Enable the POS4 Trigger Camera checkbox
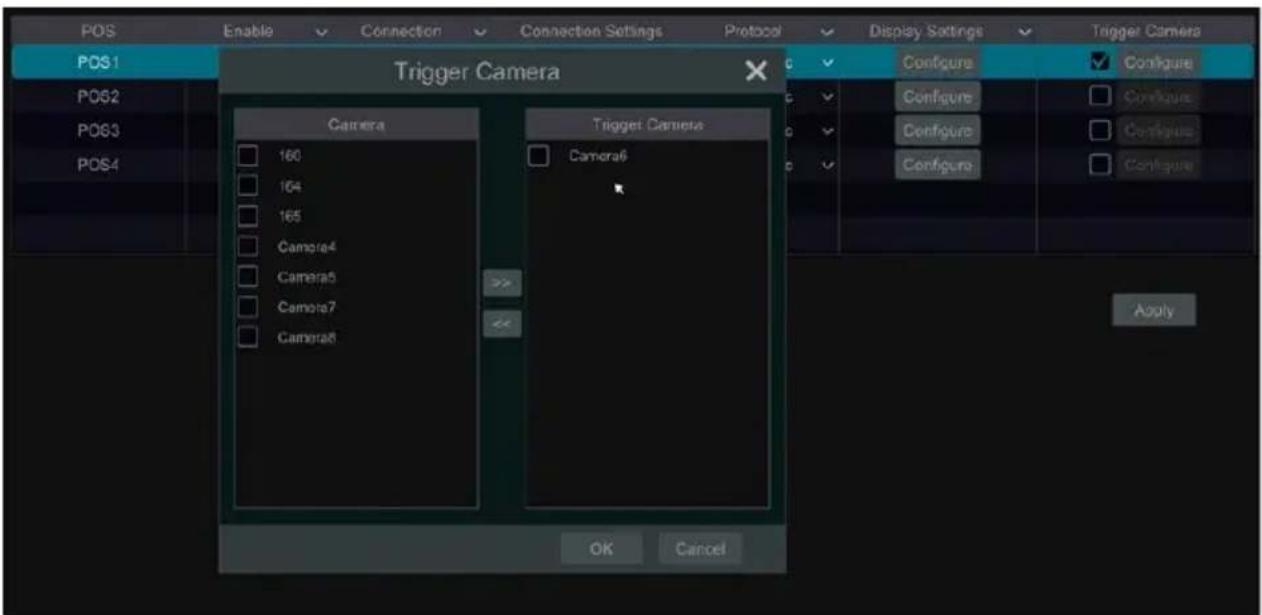The height and width of the screenshot is (615, 1262). click(x=1099, y=164)
